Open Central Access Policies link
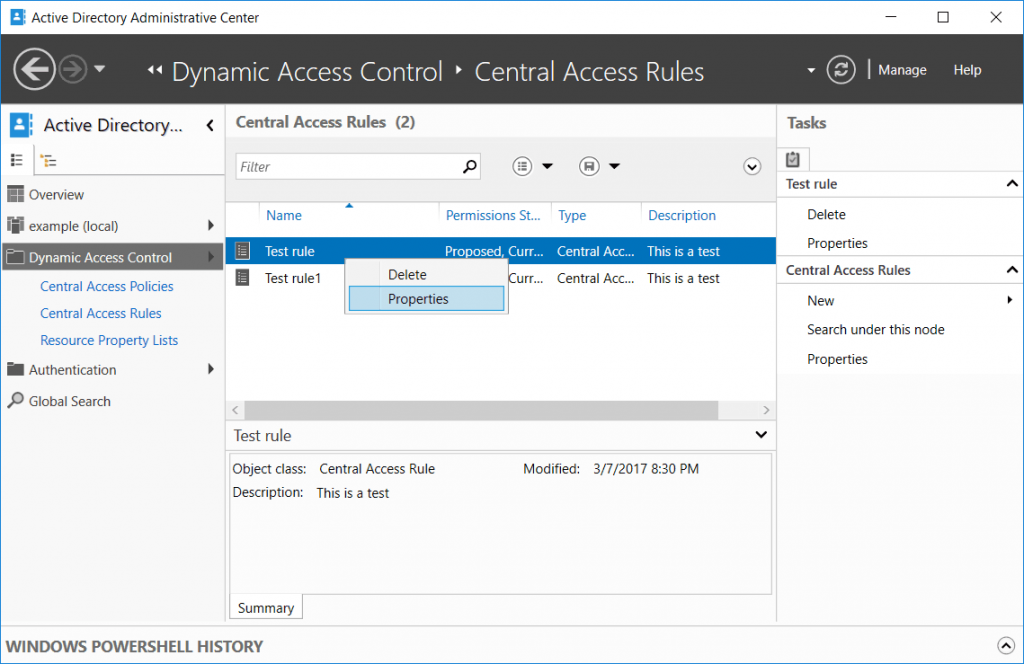The image size is (1024, 664). click(x=106, y=286)
